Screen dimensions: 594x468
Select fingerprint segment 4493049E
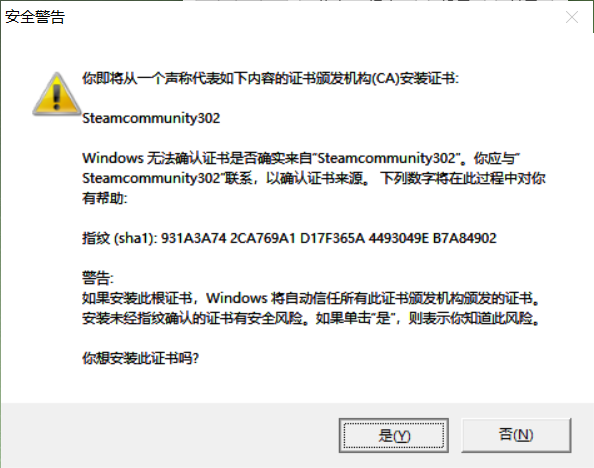tap(399, 238)
